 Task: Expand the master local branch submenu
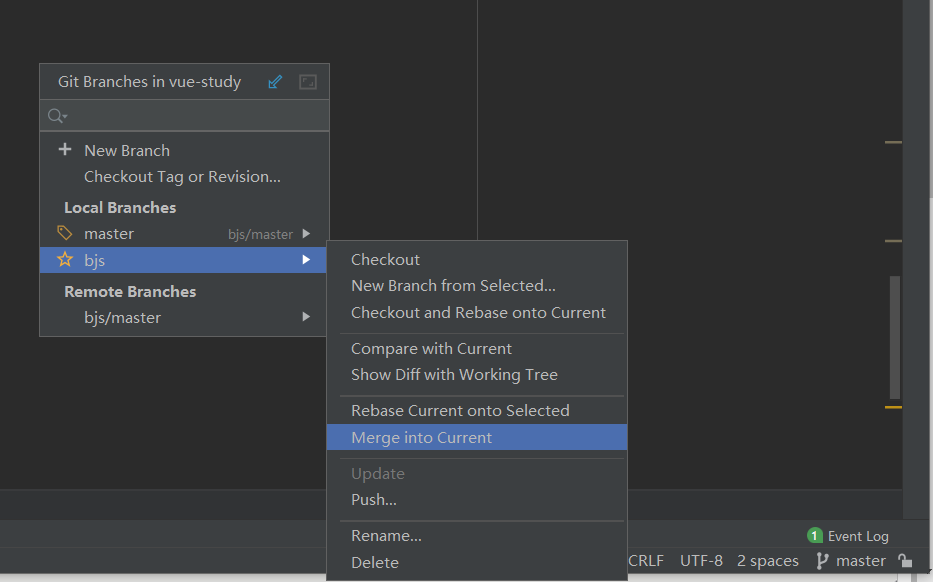point(306,234)
